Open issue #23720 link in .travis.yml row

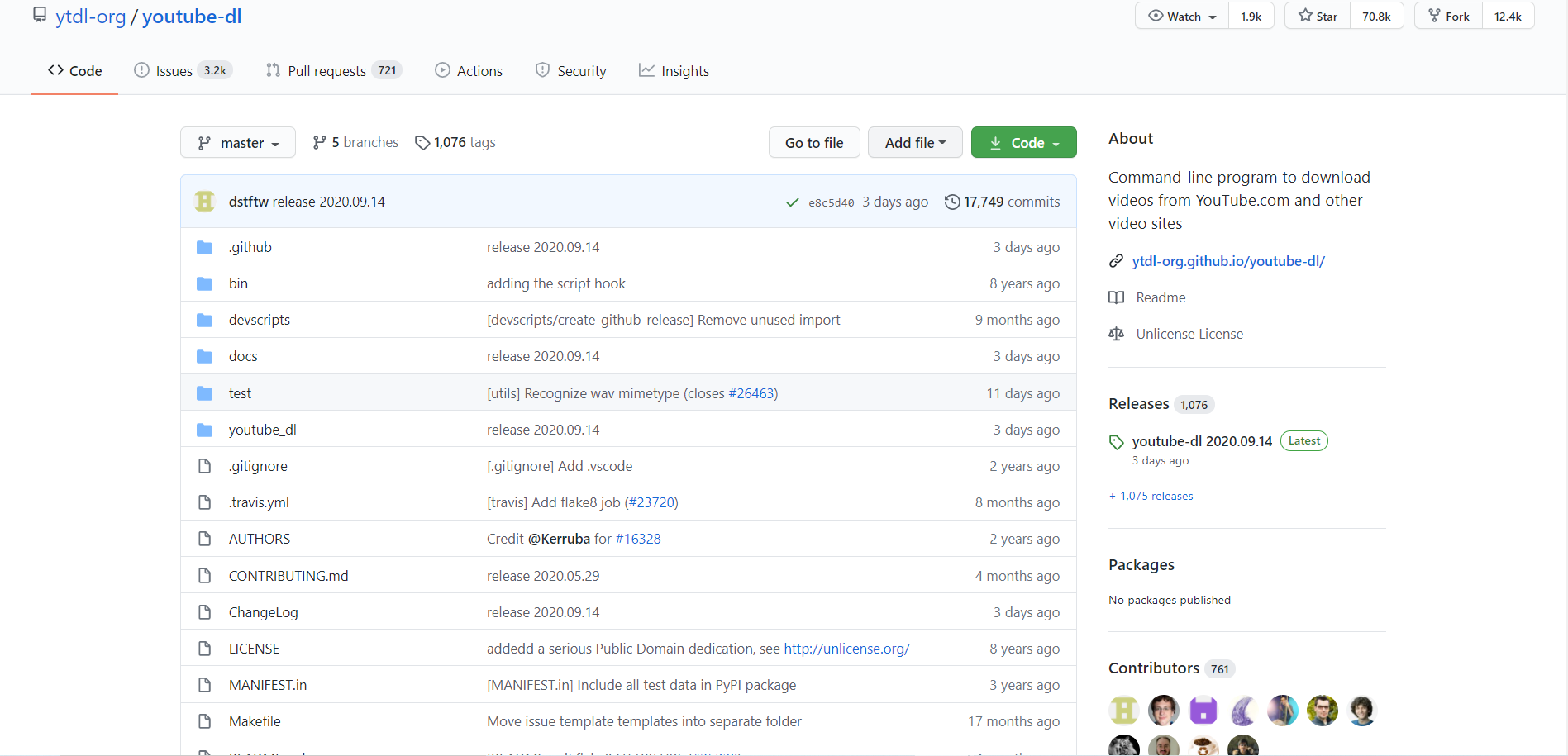pos(651,502)
